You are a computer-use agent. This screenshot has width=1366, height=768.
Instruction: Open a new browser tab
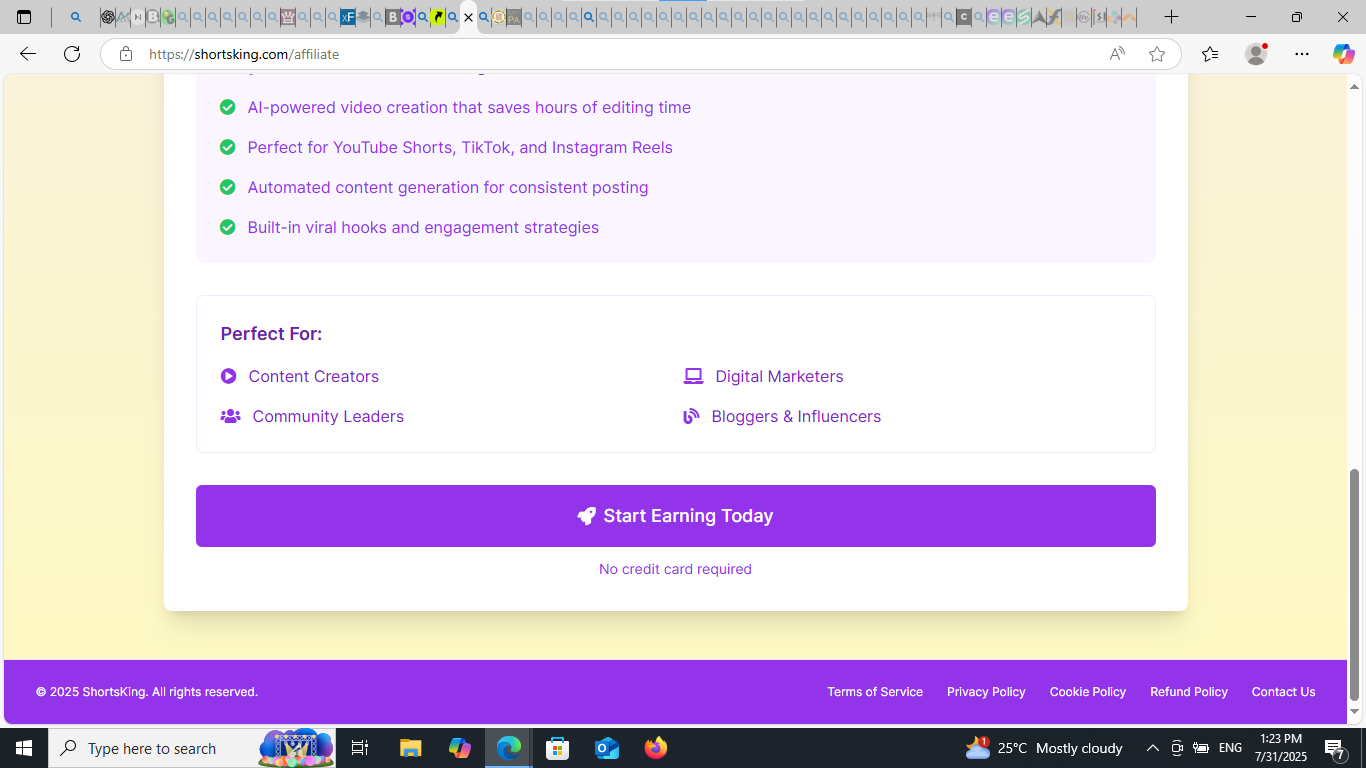pyautogui.click(x=1171, y=17)
